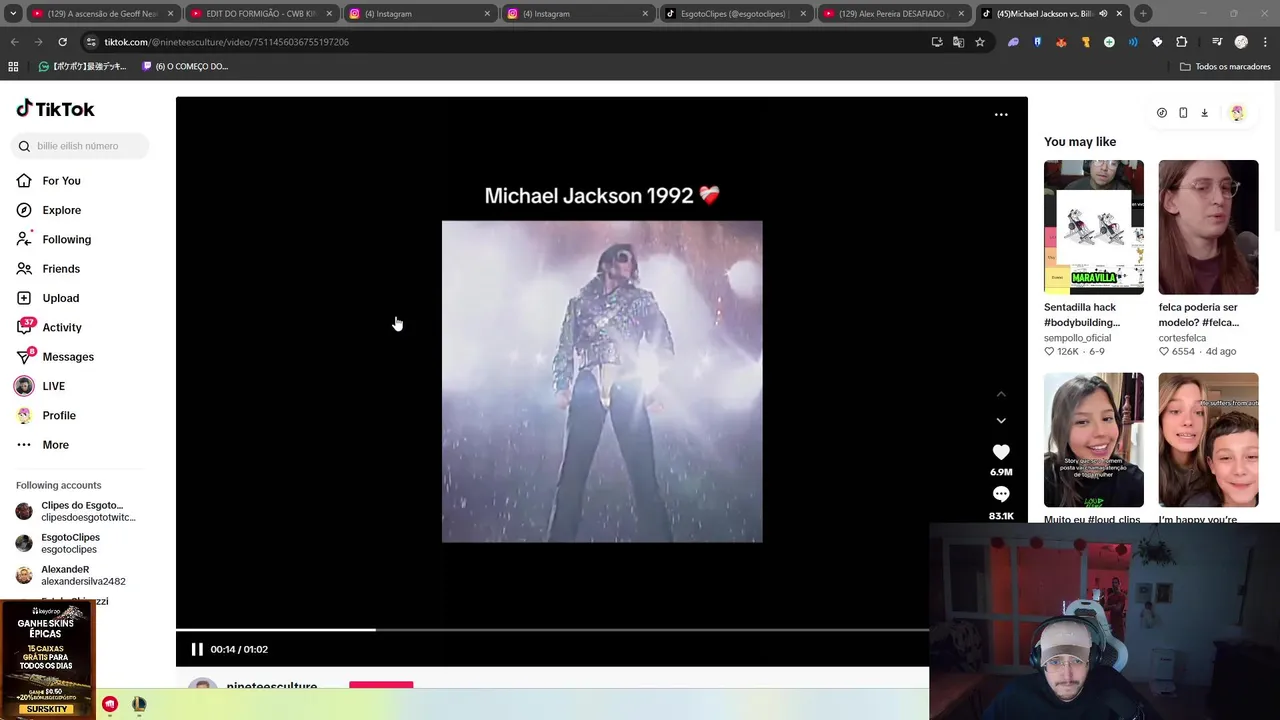Click the install app icon in address bar
This screenshot has width=1280, height=720.
coord(936,42)
